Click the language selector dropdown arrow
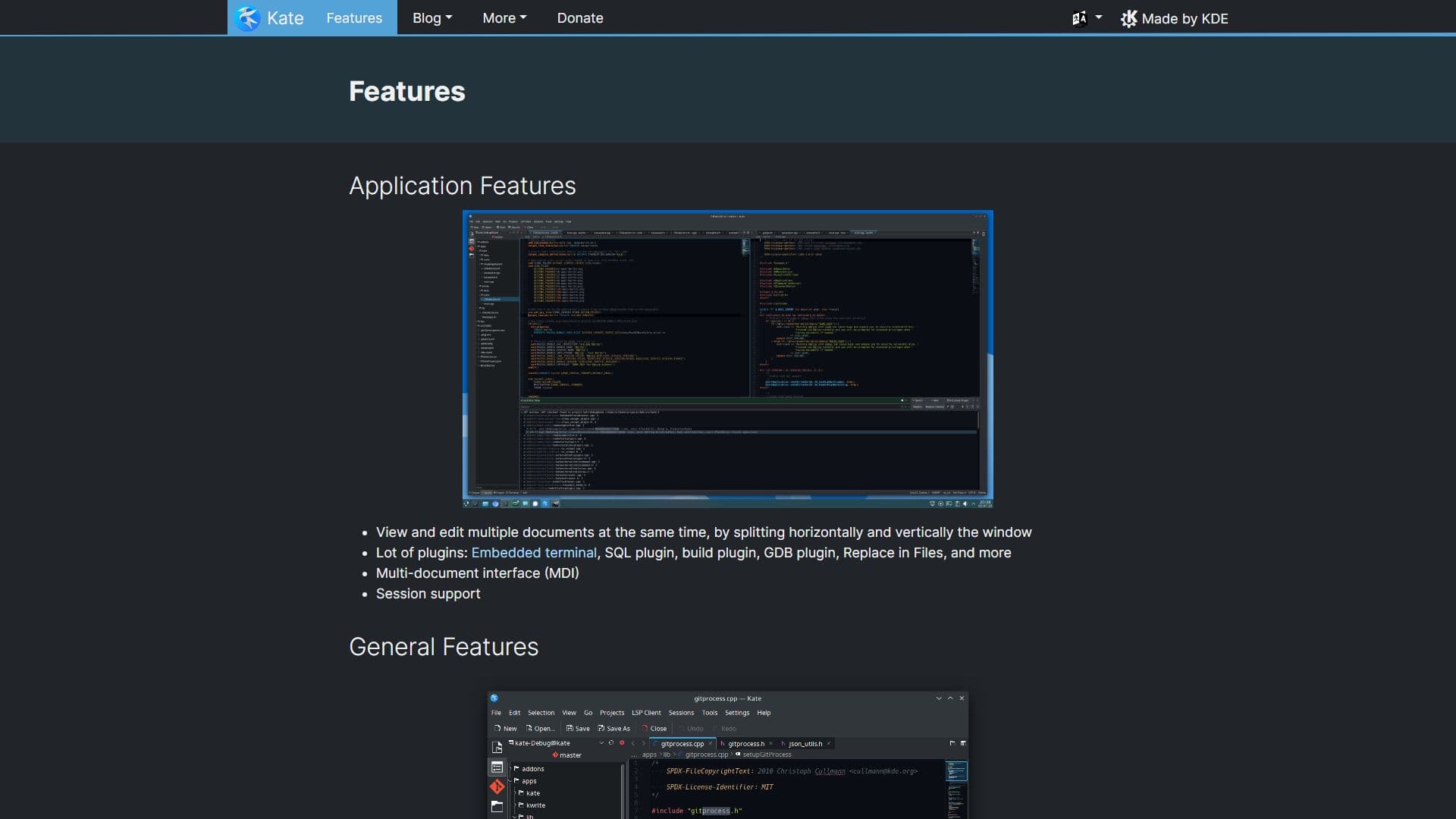 [1099, 17]
